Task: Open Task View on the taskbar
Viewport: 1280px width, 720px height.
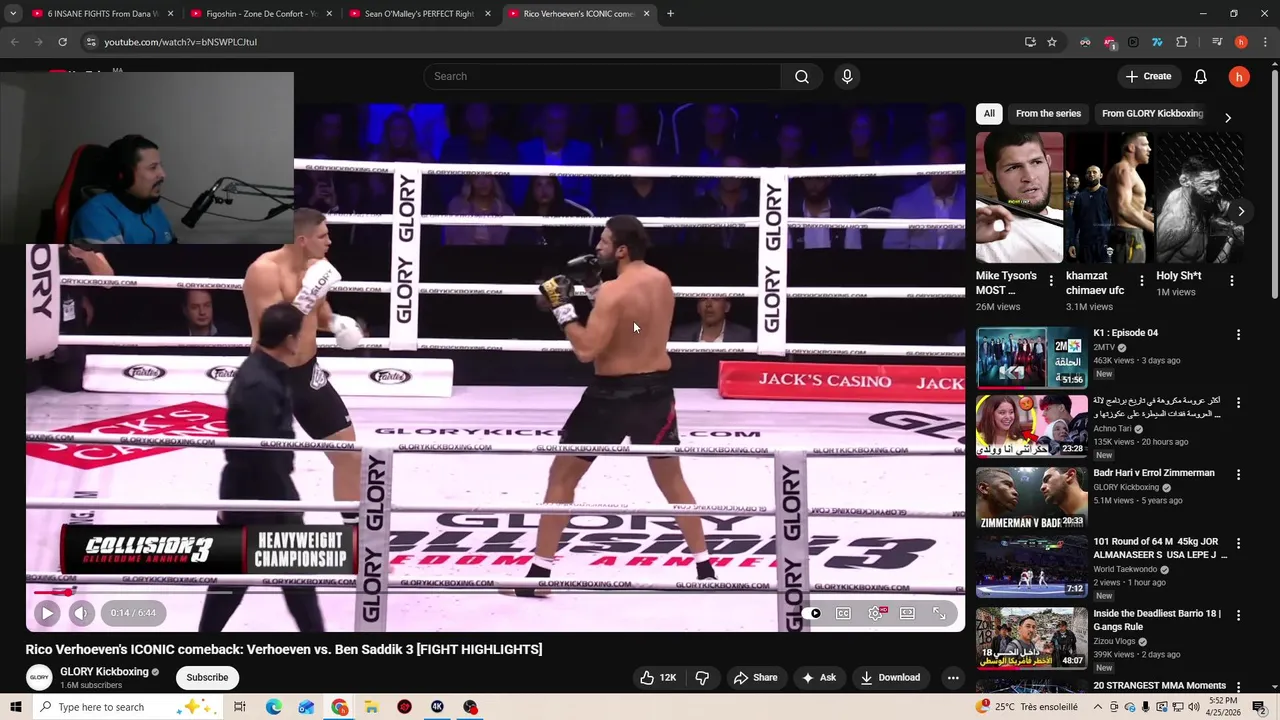Action: pos(240,707)
